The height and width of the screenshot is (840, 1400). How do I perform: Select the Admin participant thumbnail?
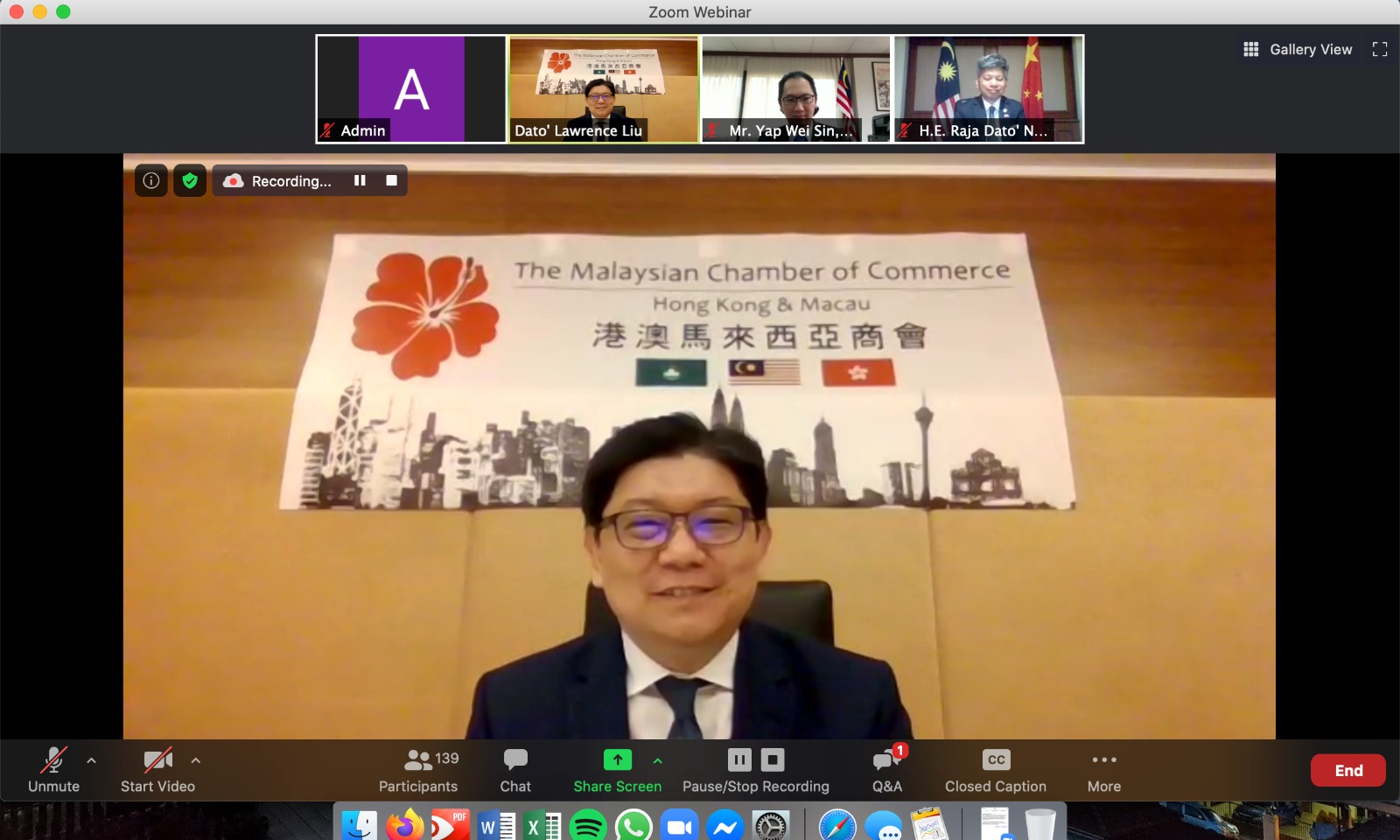(x=411, y=89)
